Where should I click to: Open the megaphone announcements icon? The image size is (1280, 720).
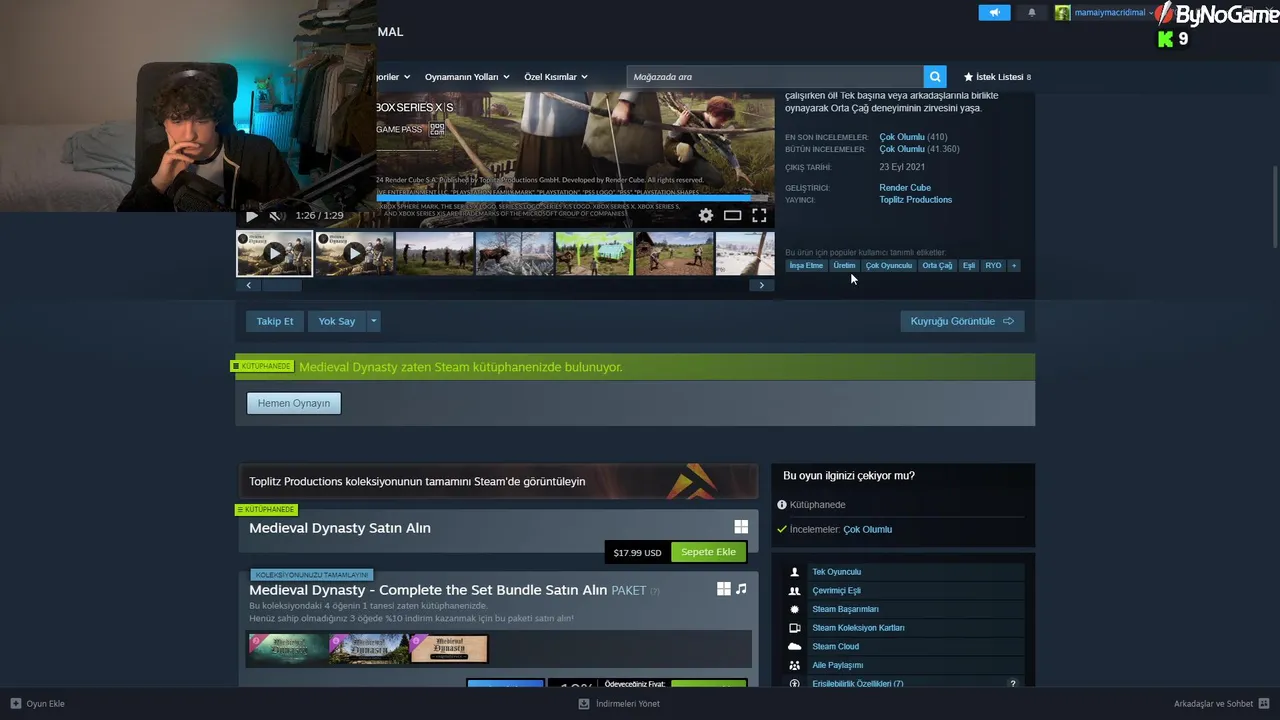994,12
